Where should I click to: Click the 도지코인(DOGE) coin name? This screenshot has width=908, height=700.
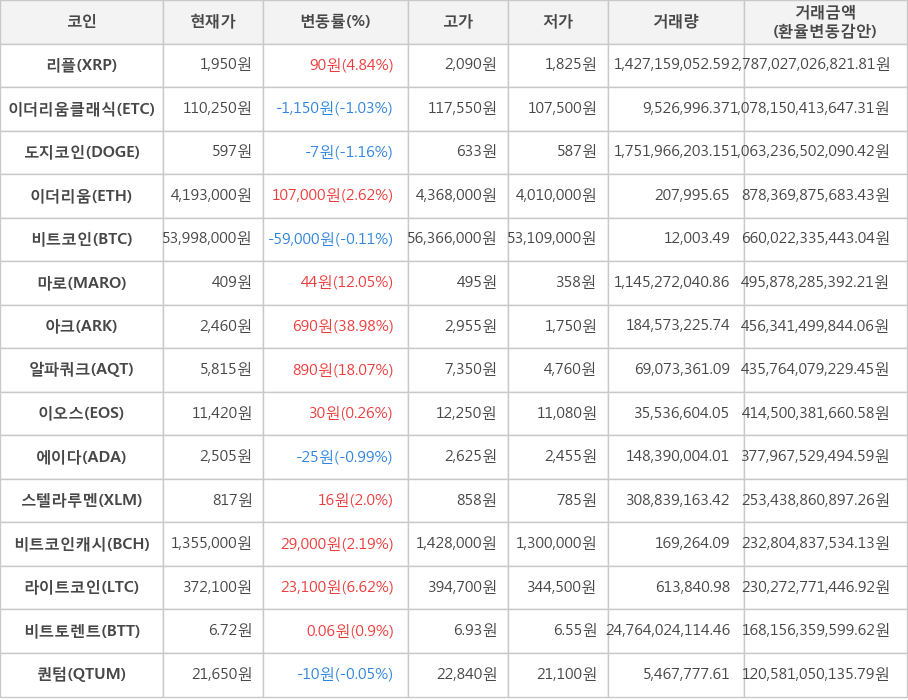[x=82, y=152]
